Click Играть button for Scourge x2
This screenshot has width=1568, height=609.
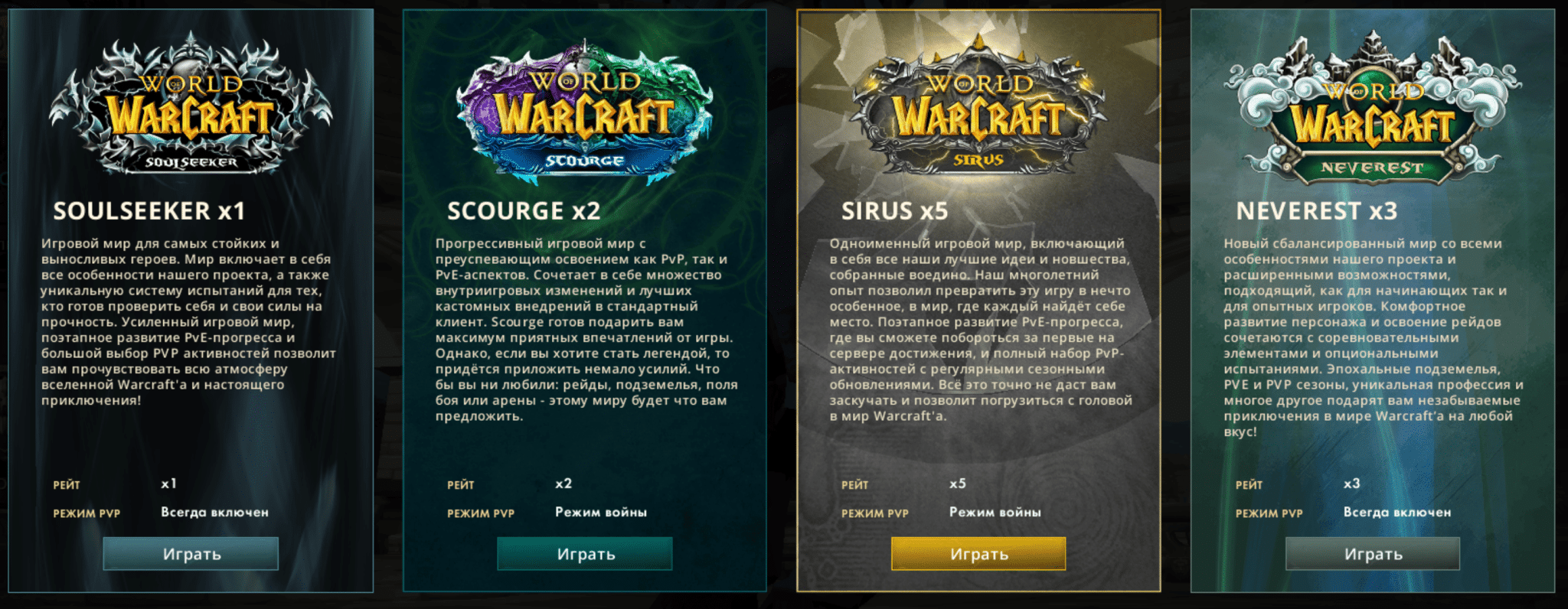(585, 554)
